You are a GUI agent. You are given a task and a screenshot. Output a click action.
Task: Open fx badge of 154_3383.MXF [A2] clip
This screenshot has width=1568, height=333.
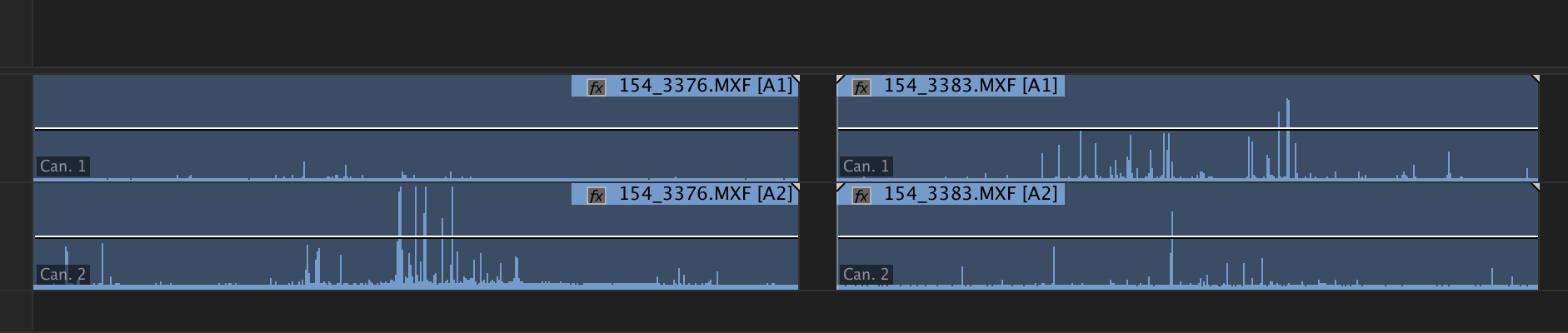(861, 196)
